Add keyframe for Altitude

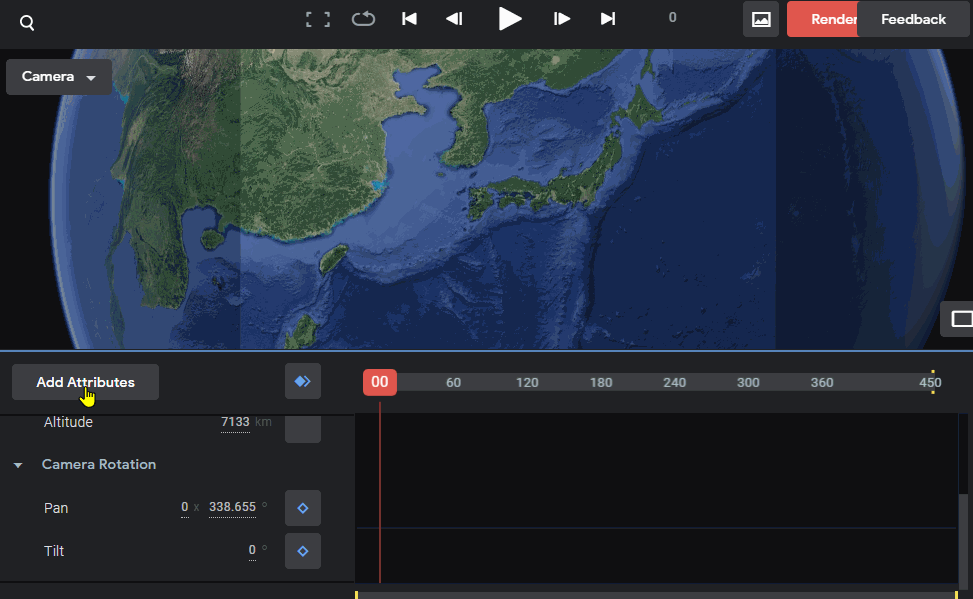(303, 428)
